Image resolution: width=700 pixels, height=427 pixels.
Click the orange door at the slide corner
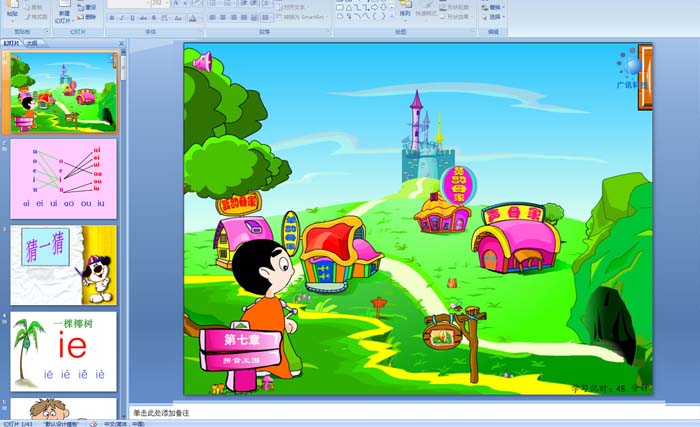point(645,77)
